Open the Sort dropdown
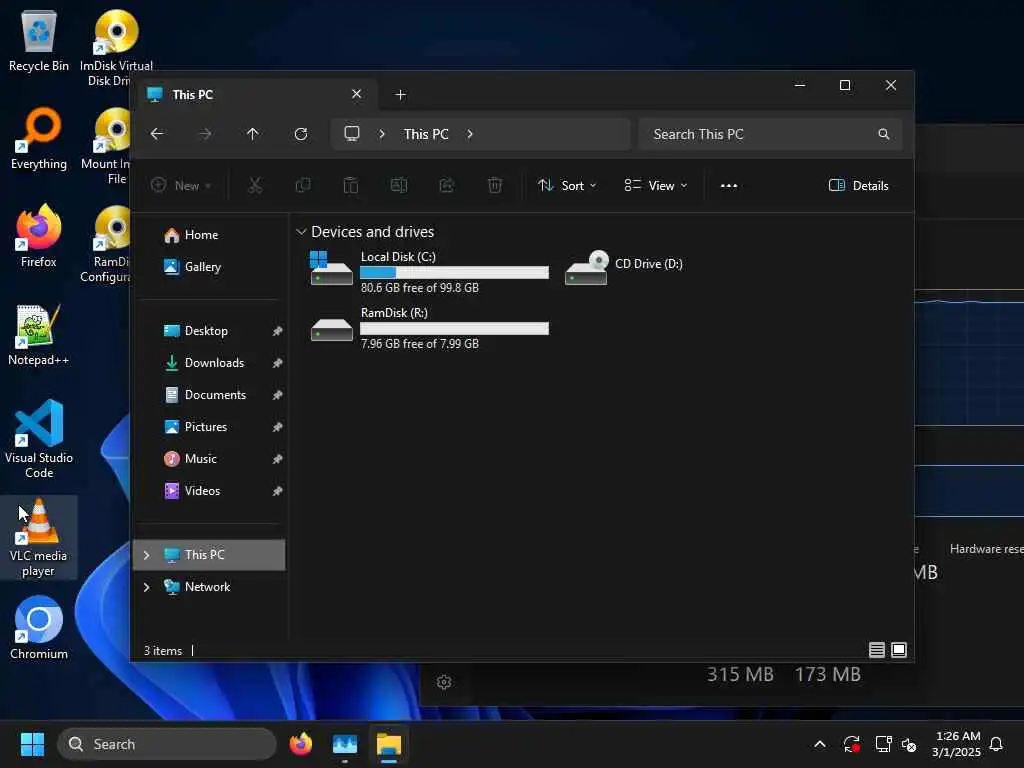The height and width of the screenshot is (768, 1024). pyautogui.click(x=567, y=185)
